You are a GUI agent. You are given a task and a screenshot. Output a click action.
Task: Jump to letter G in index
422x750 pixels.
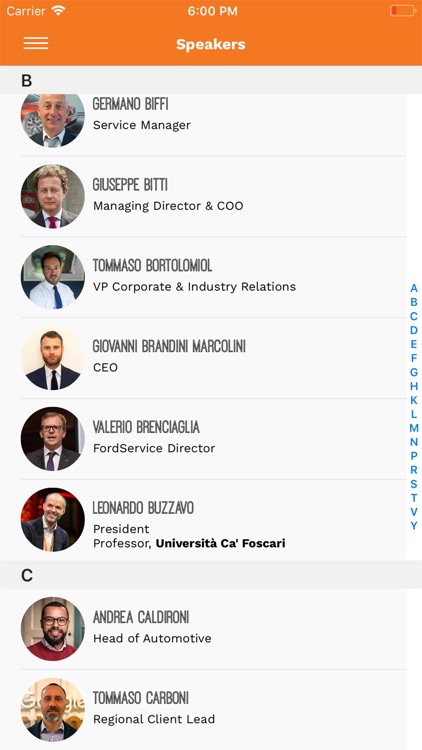(414, 372)
